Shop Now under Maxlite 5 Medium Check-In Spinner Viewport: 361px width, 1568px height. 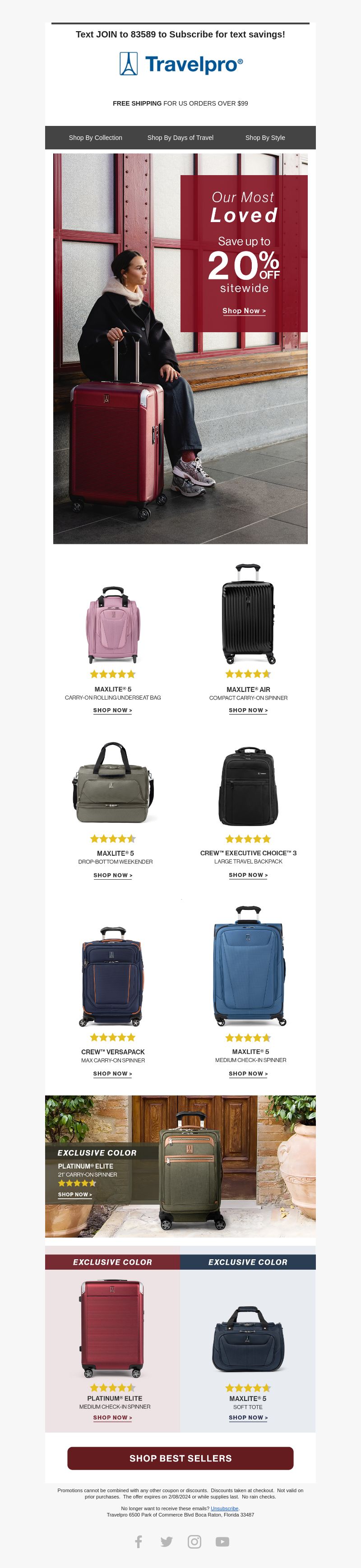tap(248, 1074)
